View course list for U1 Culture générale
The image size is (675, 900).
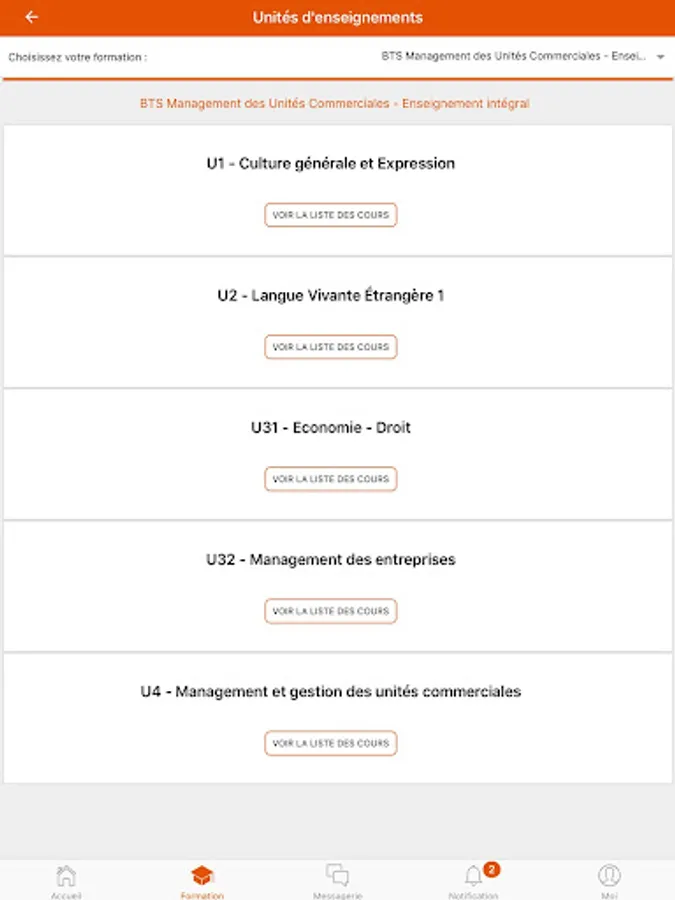coord(331,215)
